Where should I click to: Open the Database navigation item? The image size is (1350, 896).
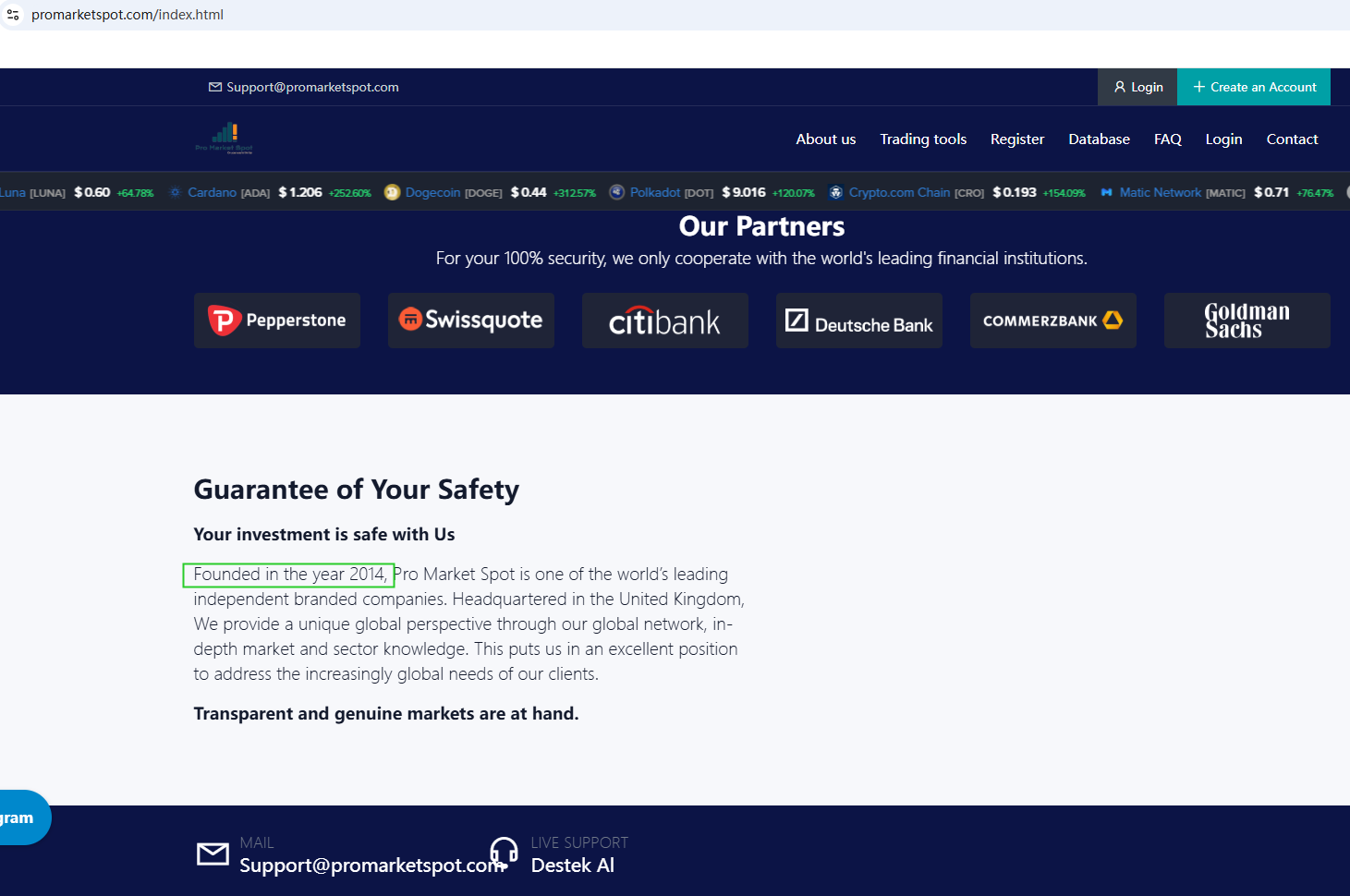(1099, 139)
